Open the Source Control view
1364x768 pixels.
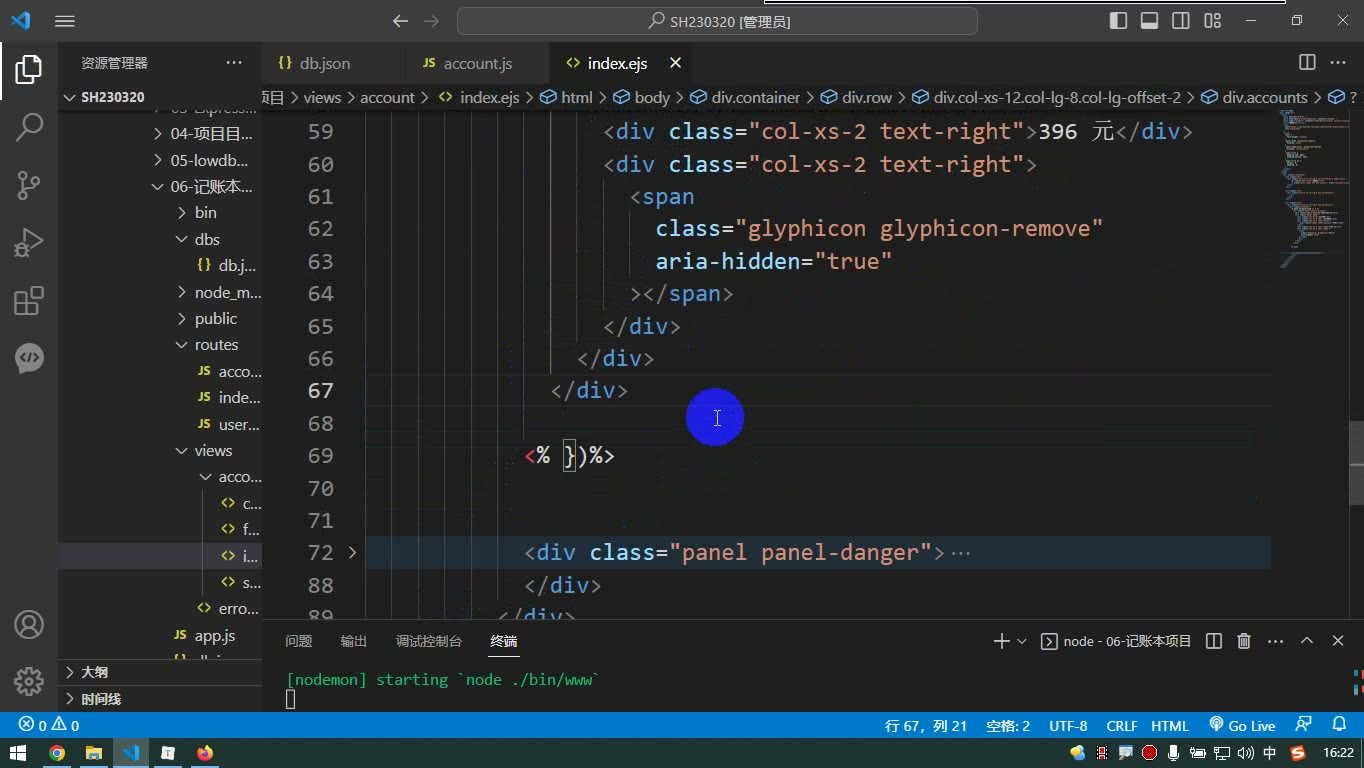[29, 185]
